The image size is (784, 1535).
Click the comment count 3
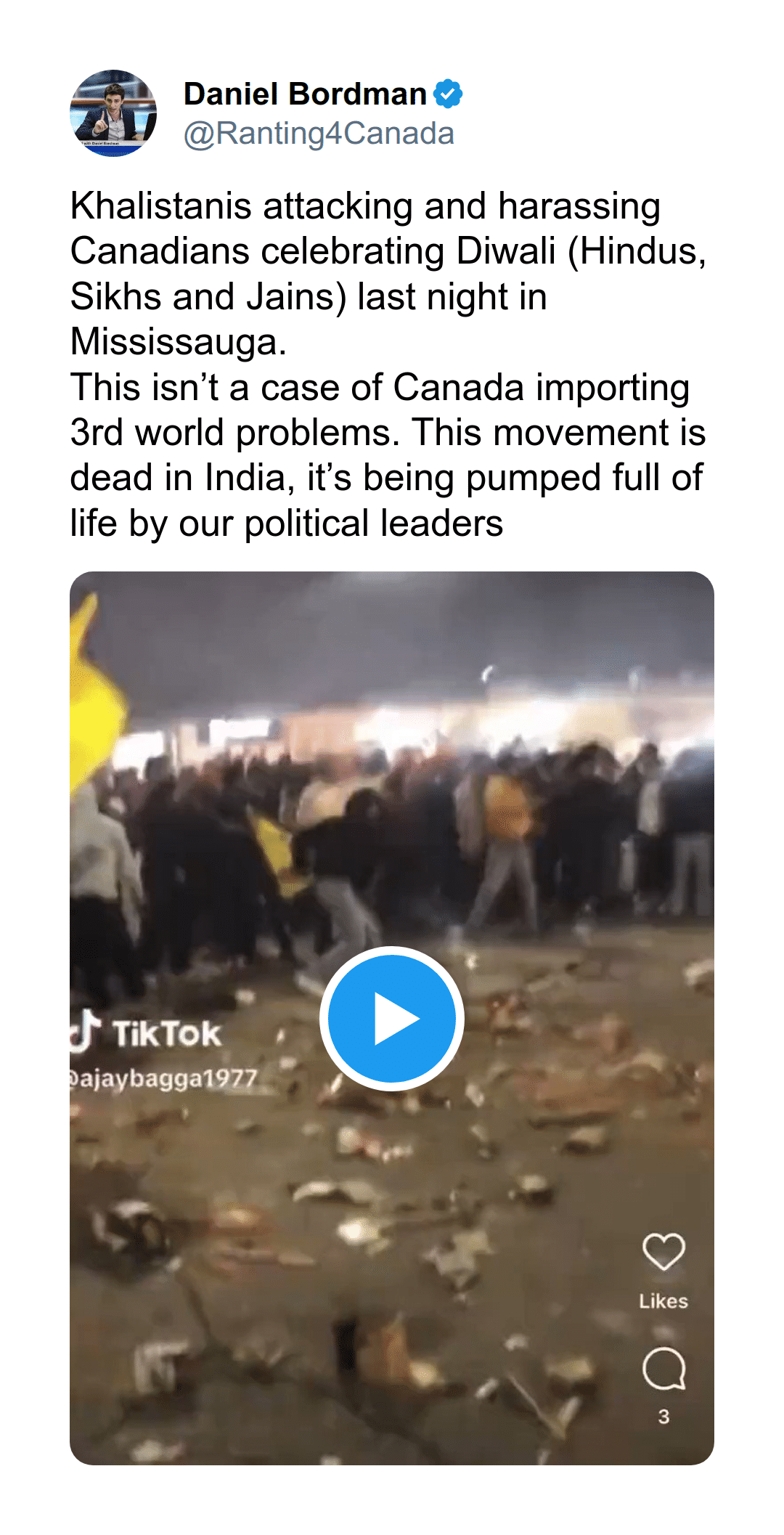pyautogui.click(x=663, y=1416)
